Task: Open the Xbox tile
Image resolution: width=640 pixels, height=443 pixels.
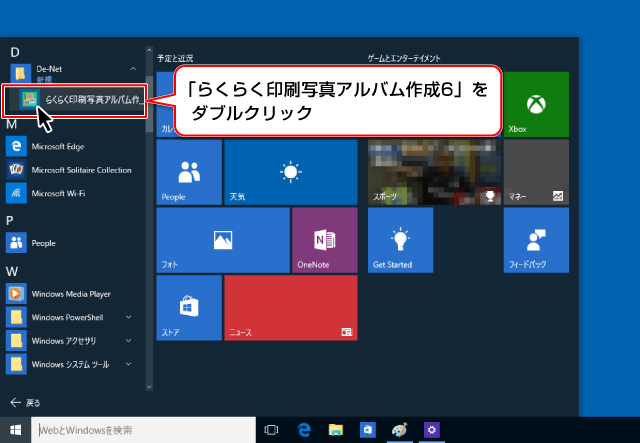Action: click(536, 104)
